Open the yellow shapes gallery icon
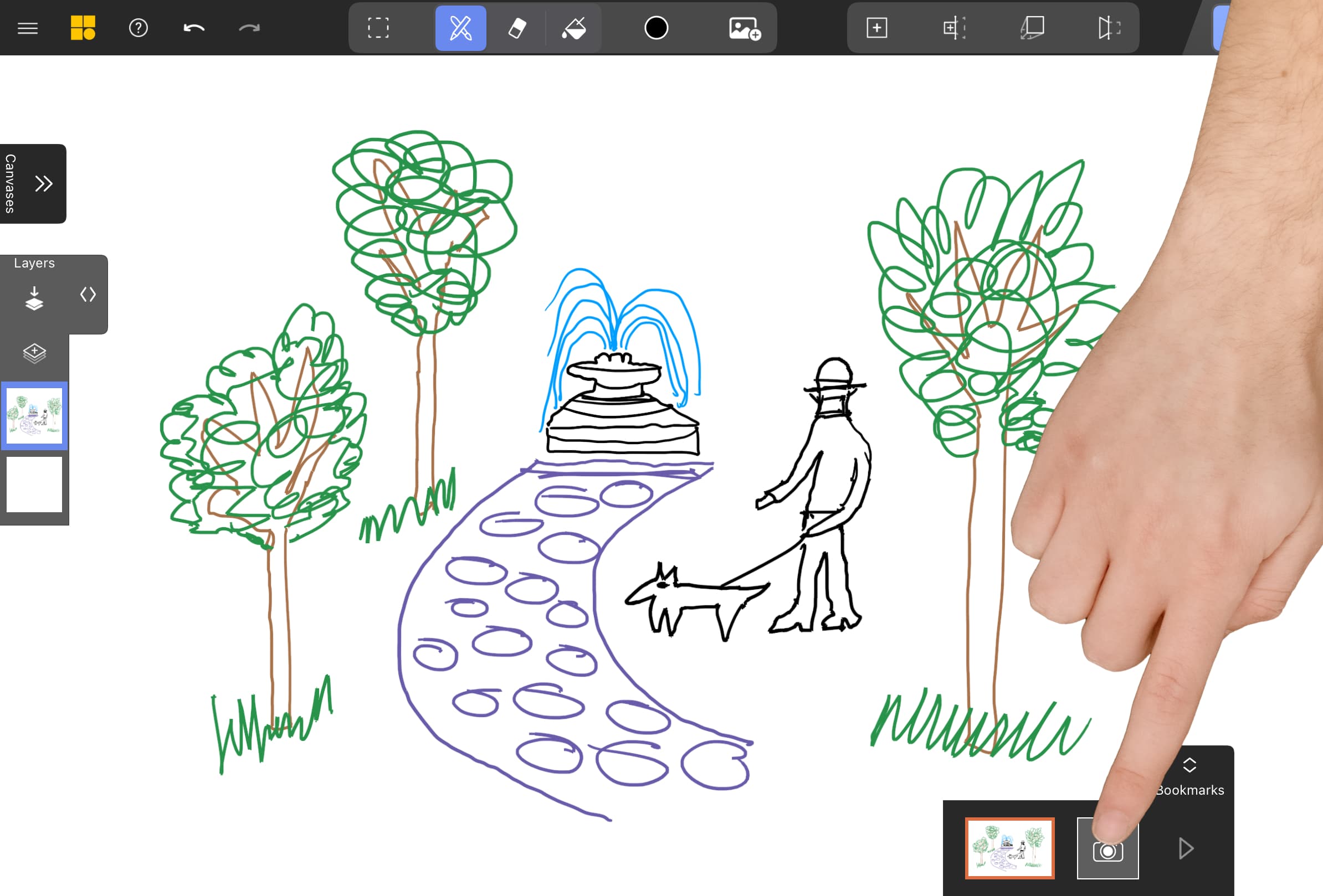 pos(83,28)
